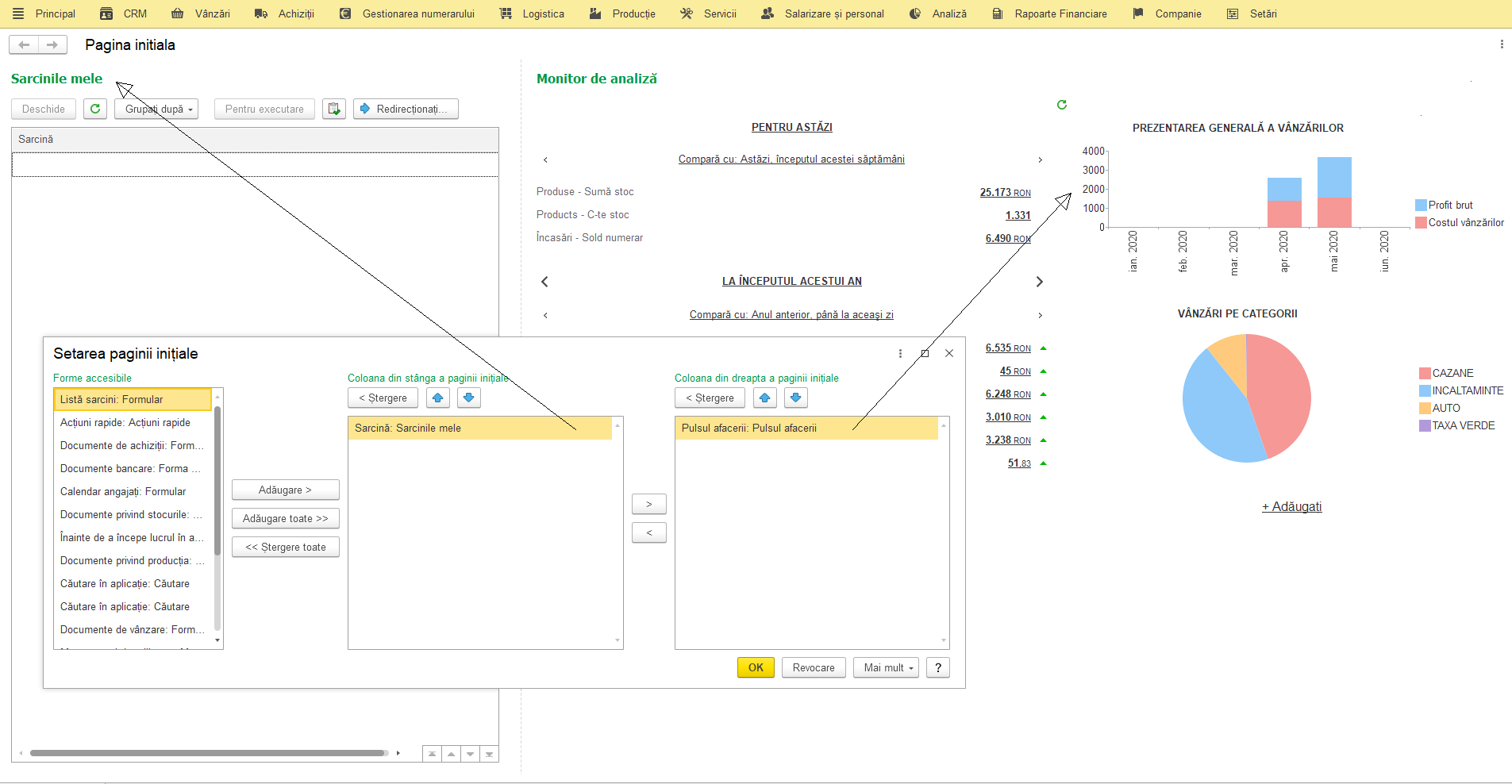Open the Servicii menu

(x=709, y=13)
